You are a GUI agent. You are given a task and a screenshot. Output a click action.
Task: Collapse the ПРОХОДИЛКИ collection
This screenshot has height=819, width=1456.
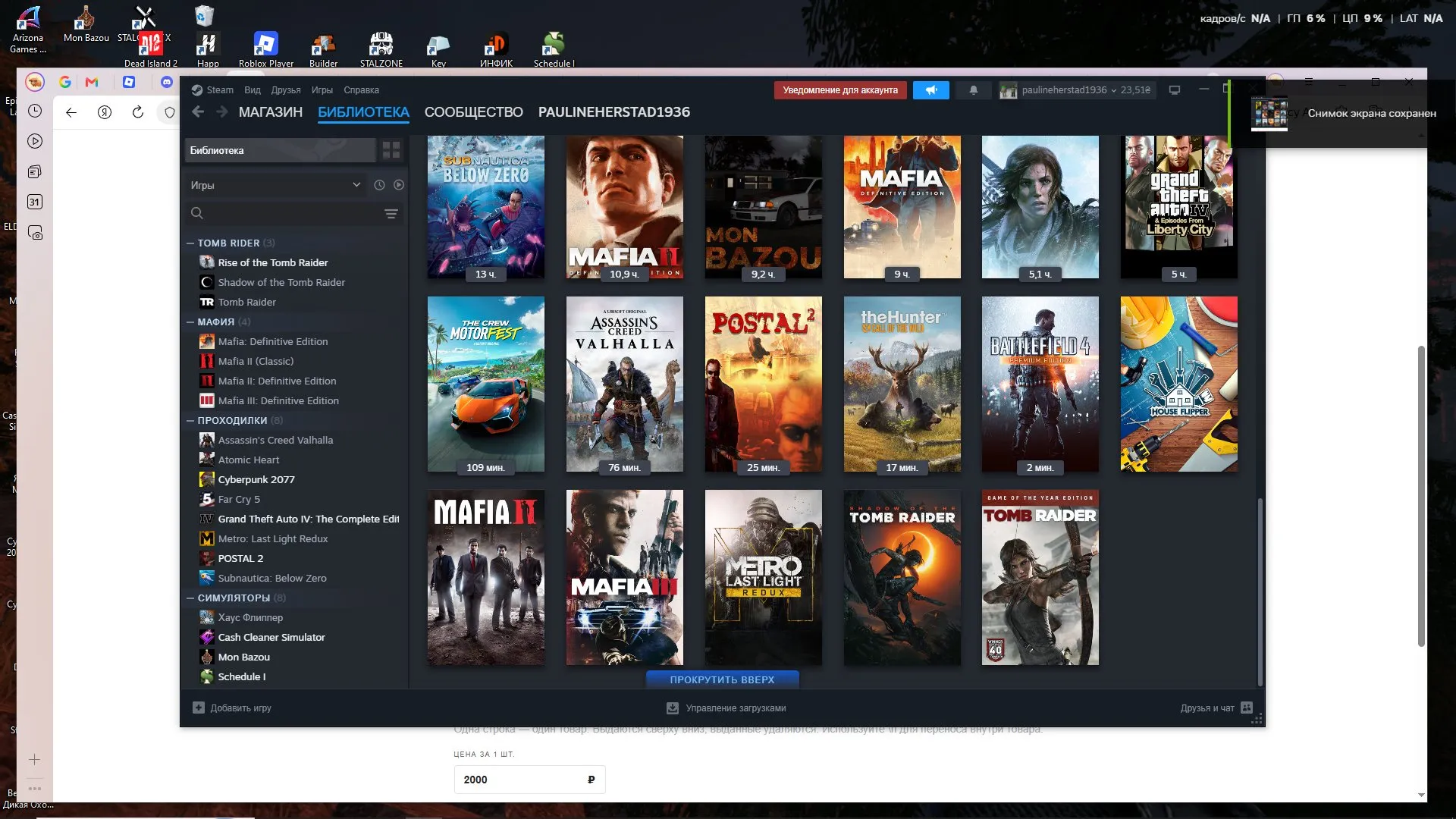tap(190, 421)
